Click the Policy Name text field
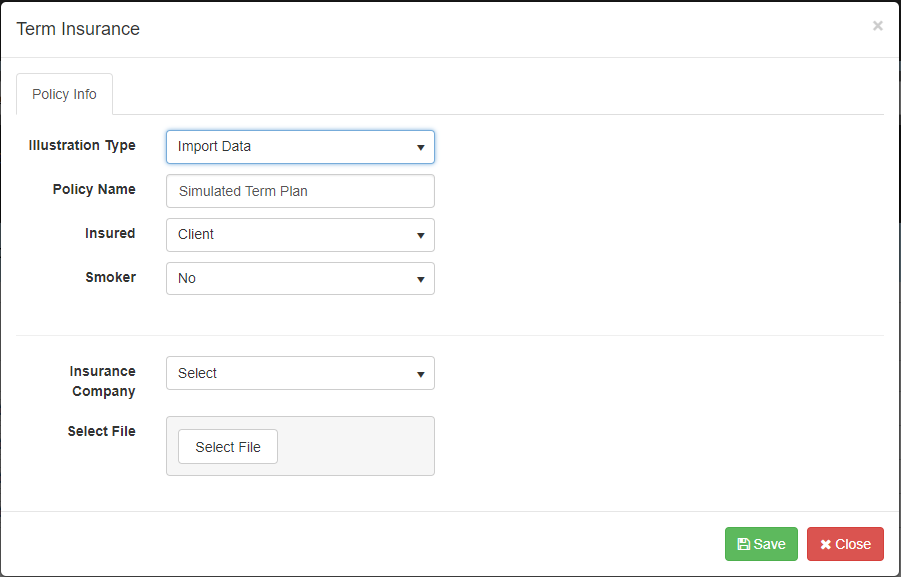 point(300,190)
